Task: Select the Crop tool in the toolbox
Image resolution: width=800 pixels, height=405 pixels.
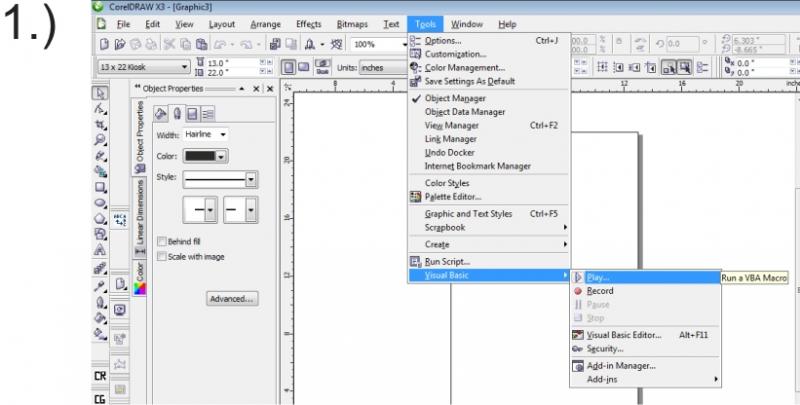Action: [x=100, y=124]
